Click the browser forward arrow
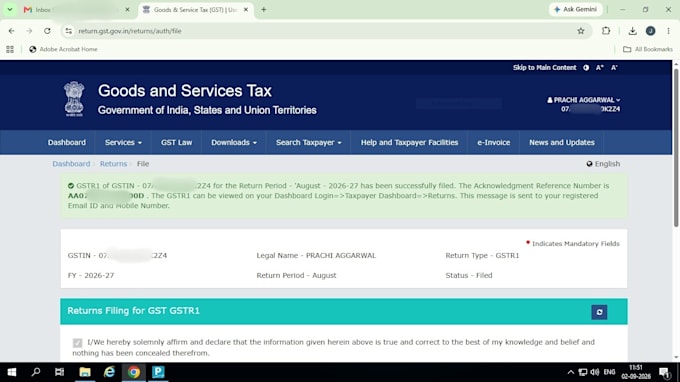Image resolution: width=680 pixels, height=382 pixels. [x=29, y=31]
